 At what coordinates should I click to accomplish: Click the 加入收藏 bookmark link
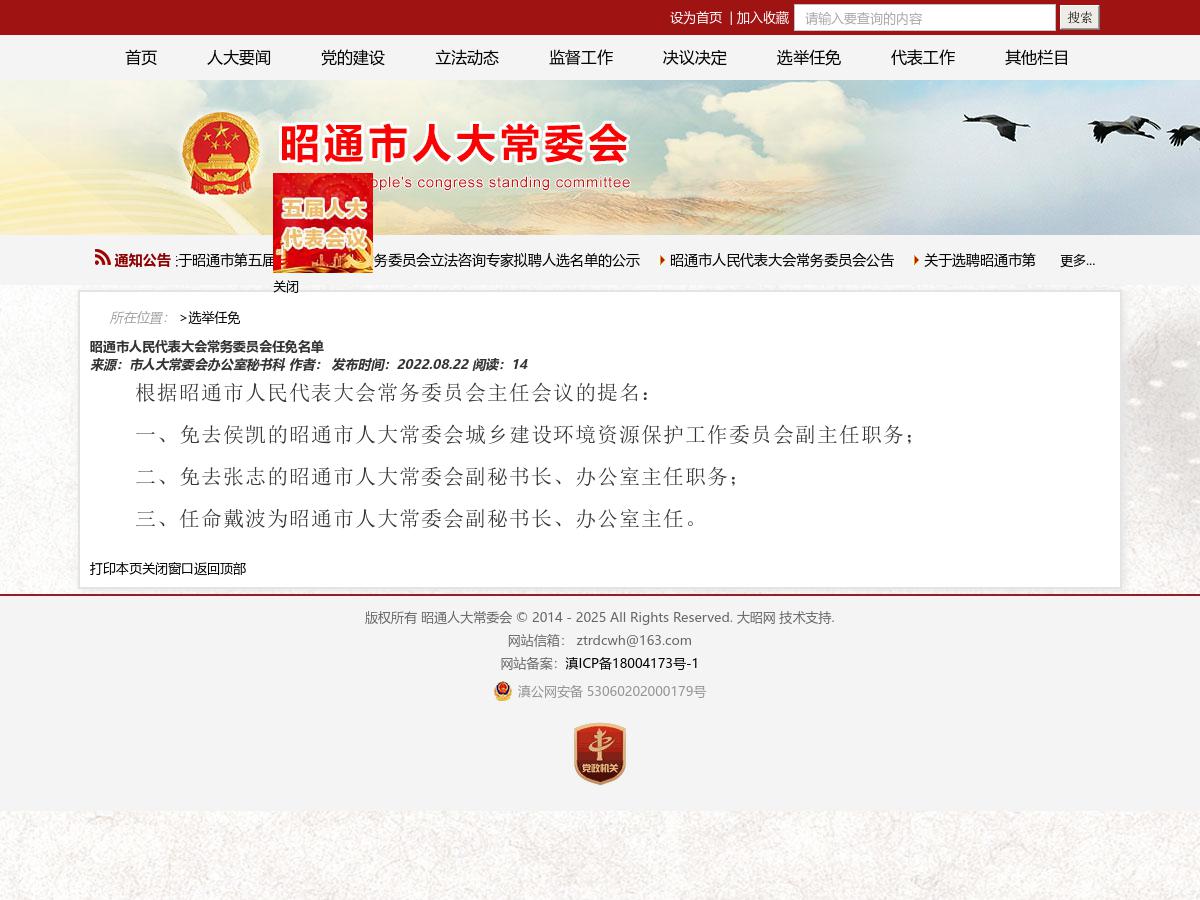click(762, 17)
